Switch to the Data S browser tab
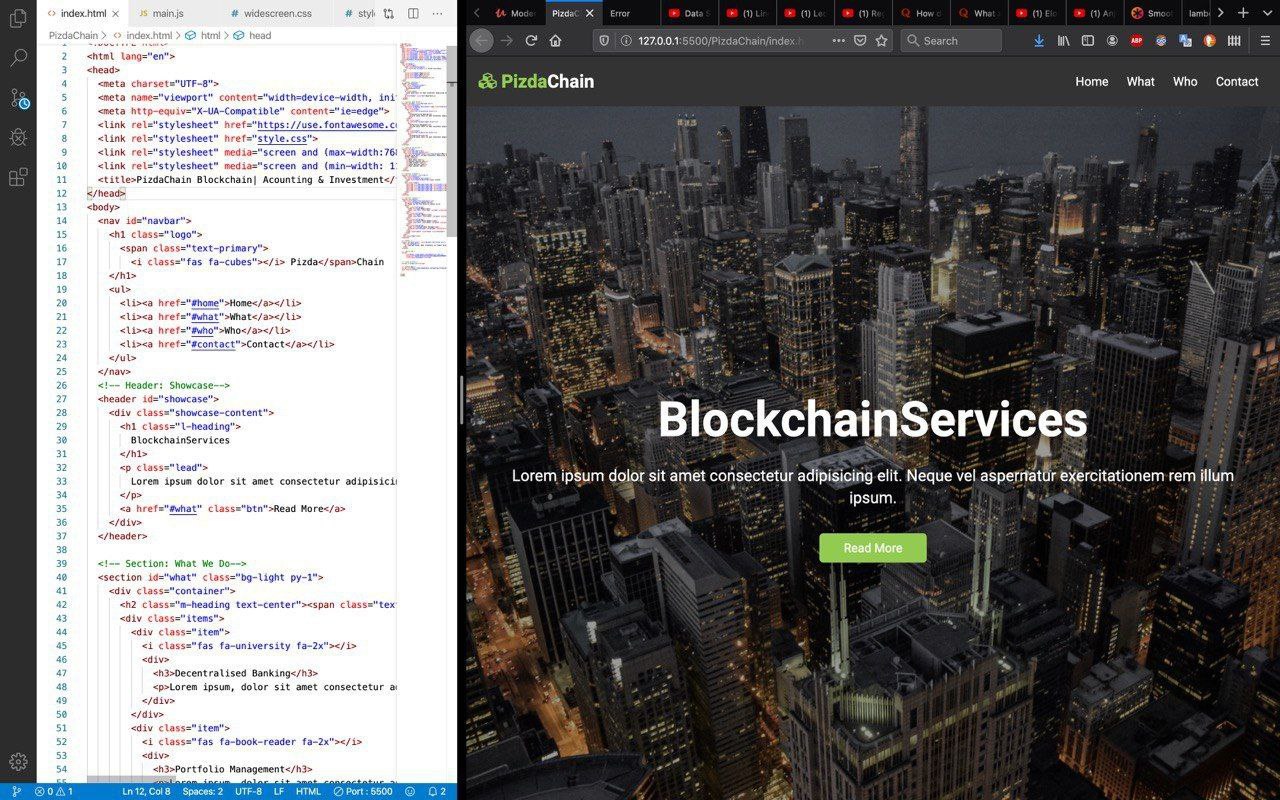Image resolution: width=1280 pixels, height=800 pixels. [690, 13]
